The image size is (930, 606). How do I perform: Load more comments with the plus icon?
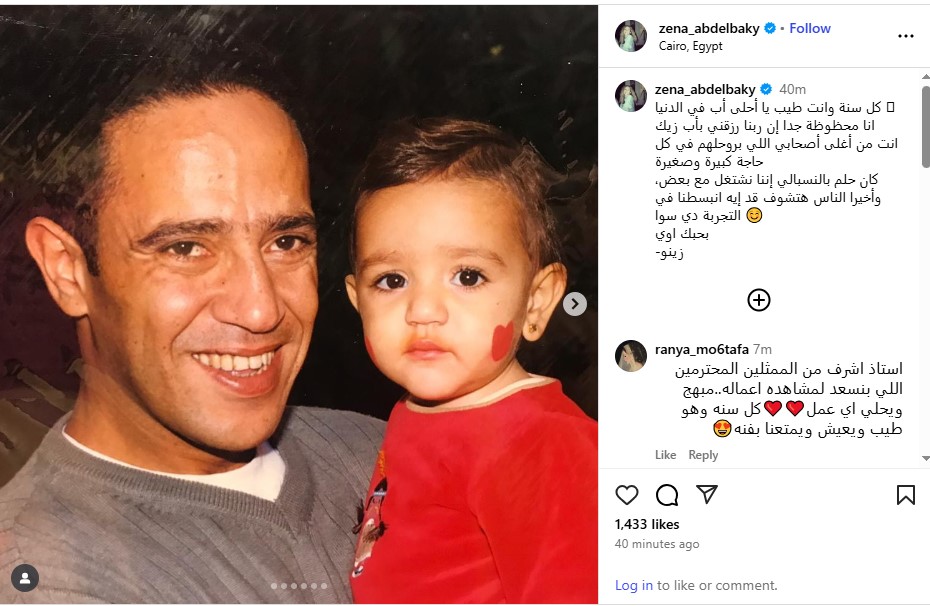click(759, 300)
